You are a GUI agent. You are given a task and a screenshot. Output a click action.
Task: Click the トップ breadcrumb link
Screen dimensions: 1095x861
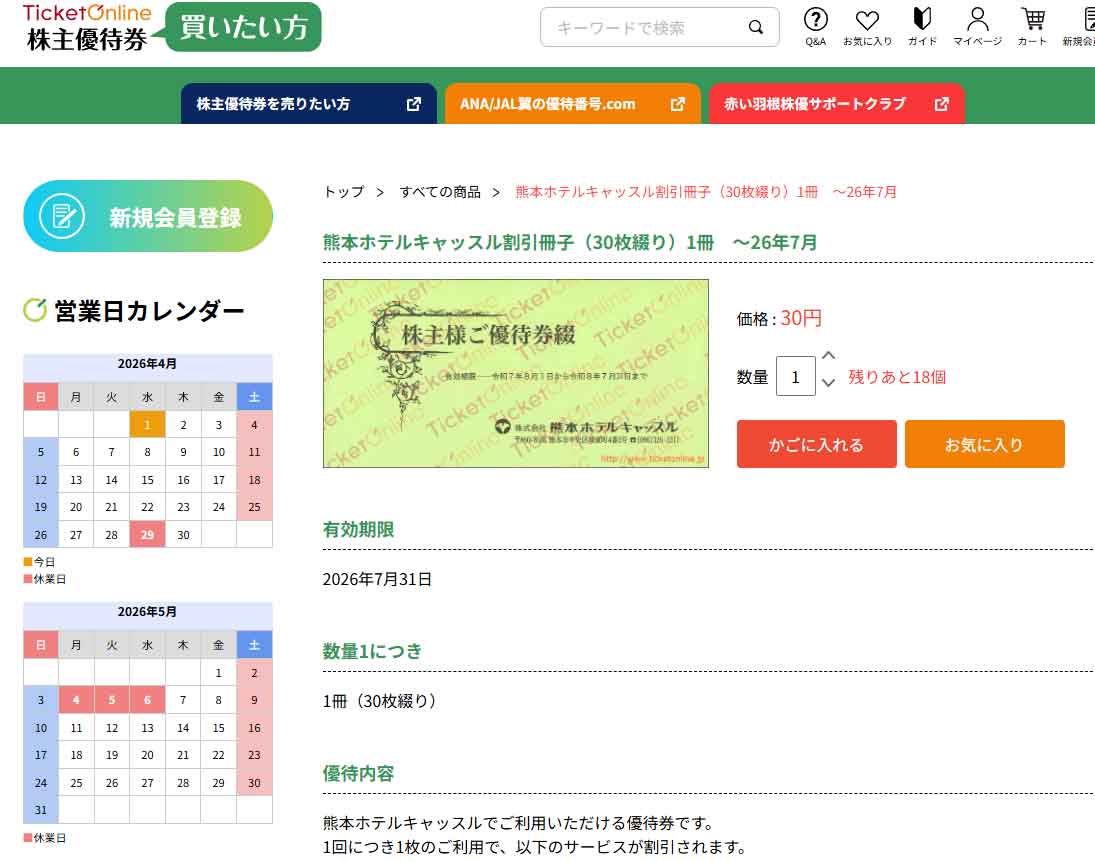click(343, 191)
